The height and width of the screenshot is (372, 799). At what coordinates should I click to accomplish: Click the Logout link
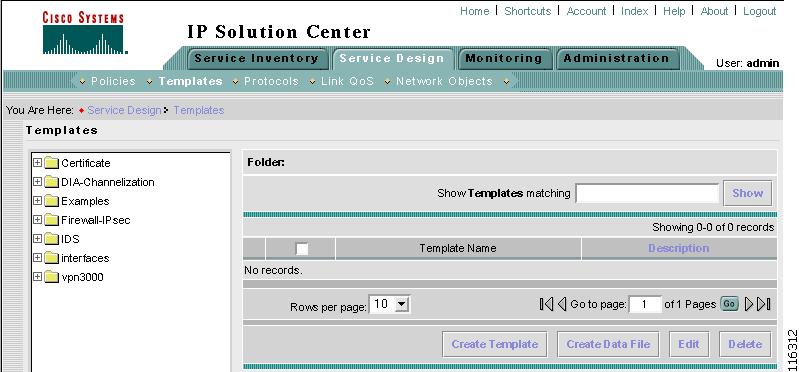coord(759,11)
